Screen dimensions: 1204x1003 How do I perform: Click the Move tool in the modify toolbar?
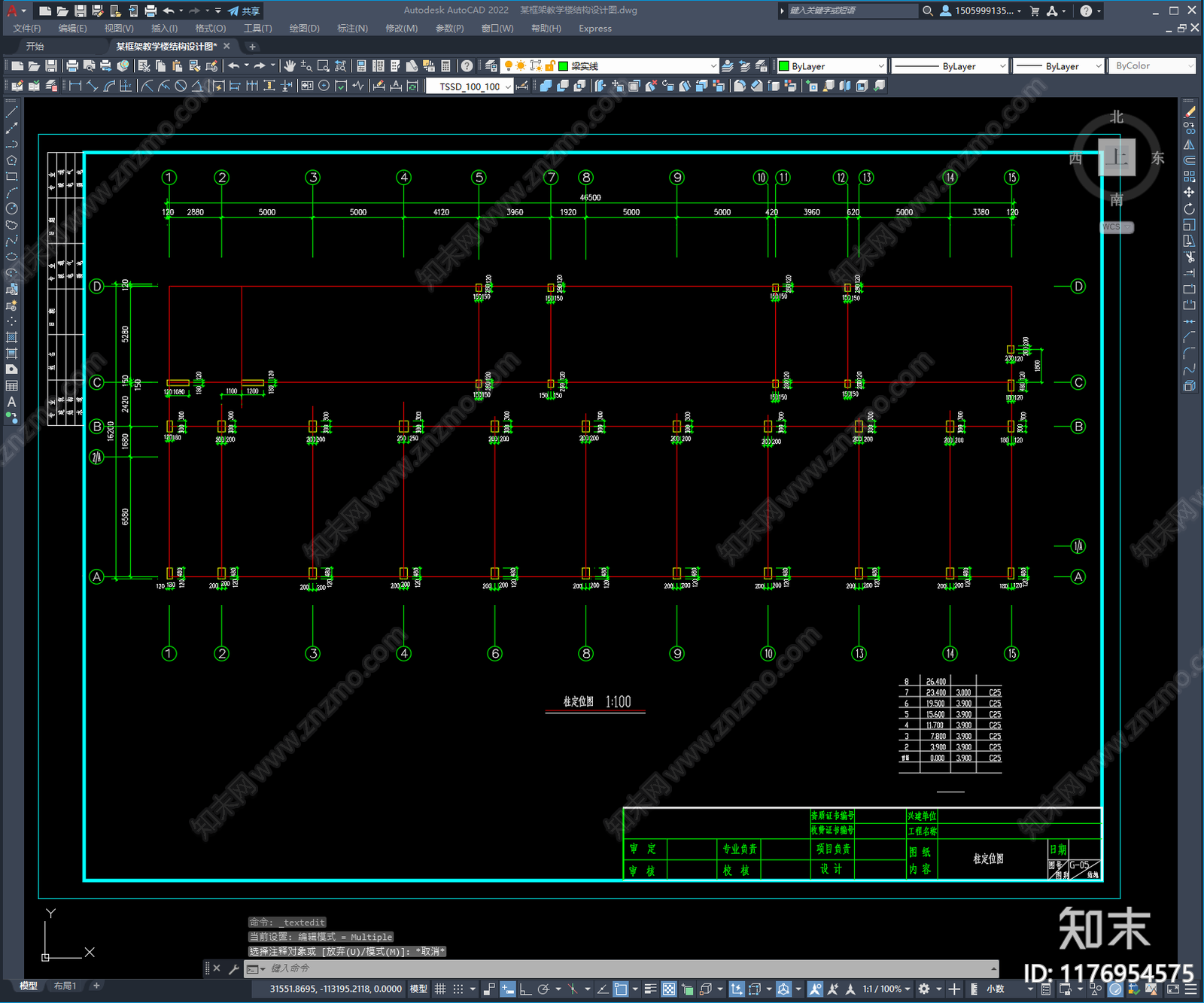point(1189,193)
